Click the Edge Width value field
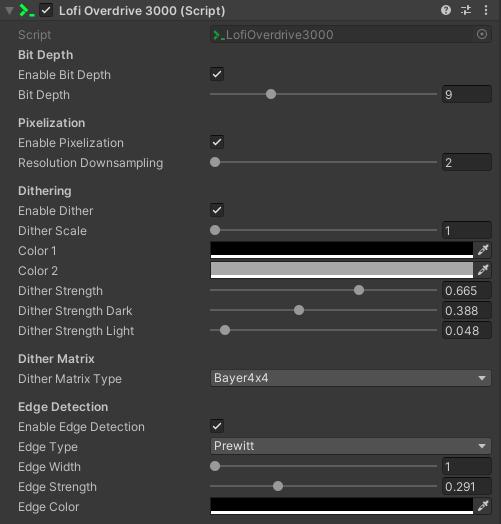The image size is (501, 524). coord(467,466)
